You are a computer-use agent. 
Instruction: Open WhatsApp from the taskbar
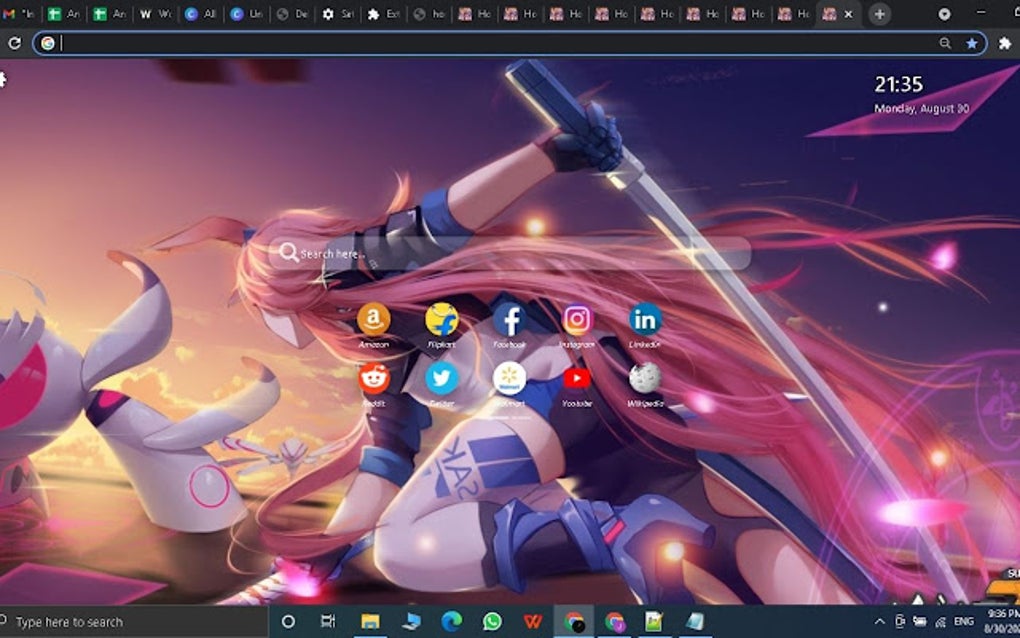coord(492,622)
